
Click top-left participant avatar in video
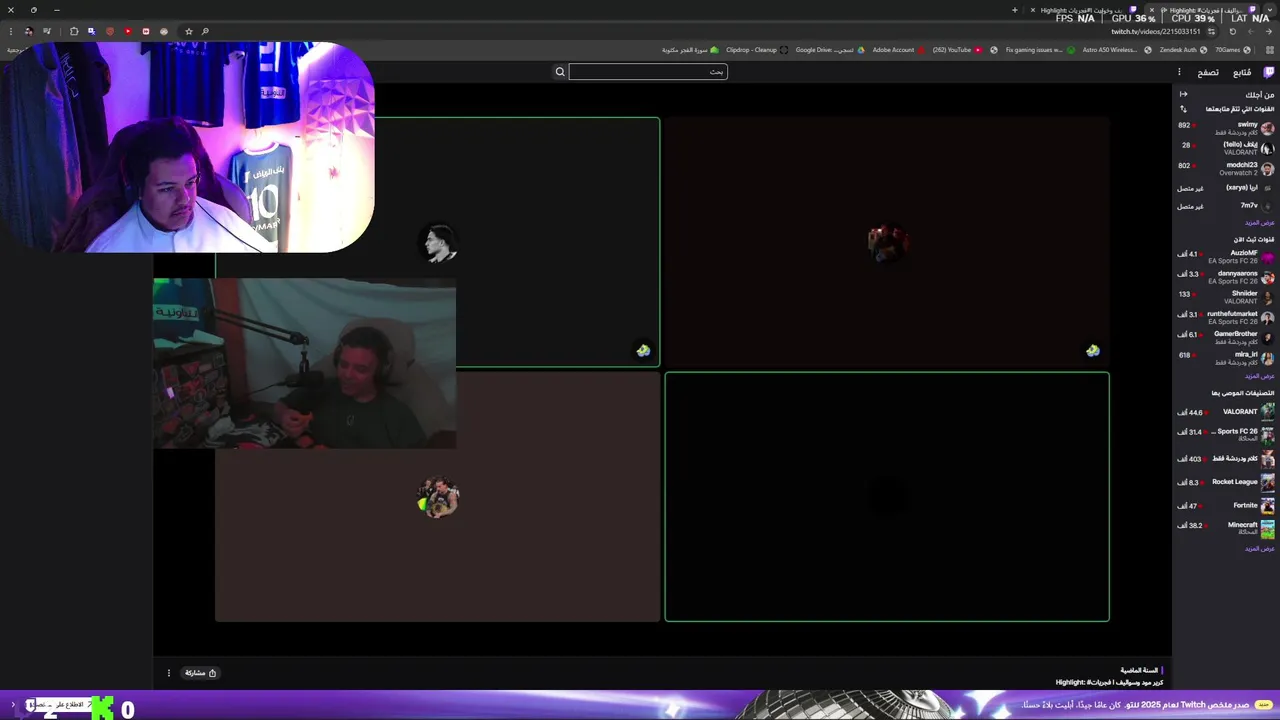click(438, 243)
